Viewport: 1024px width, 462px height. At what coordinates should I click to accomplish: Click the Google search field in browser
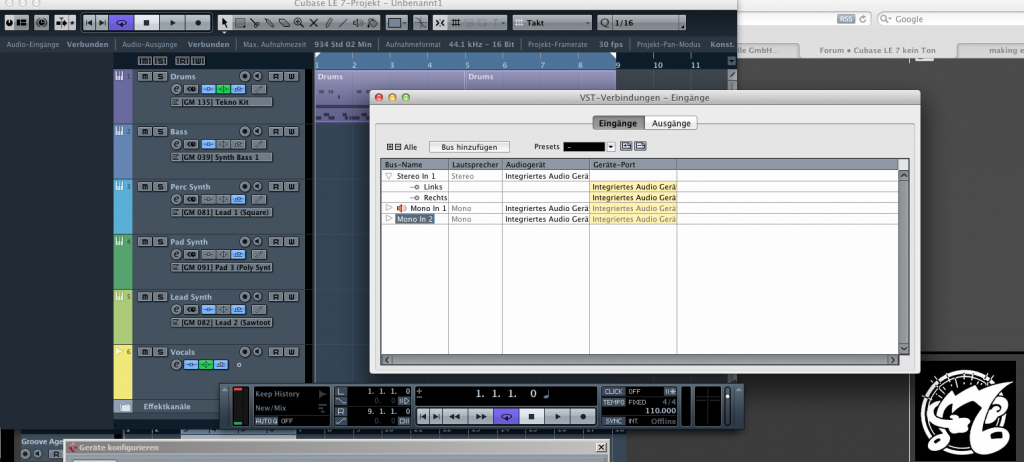pos(952,19)
